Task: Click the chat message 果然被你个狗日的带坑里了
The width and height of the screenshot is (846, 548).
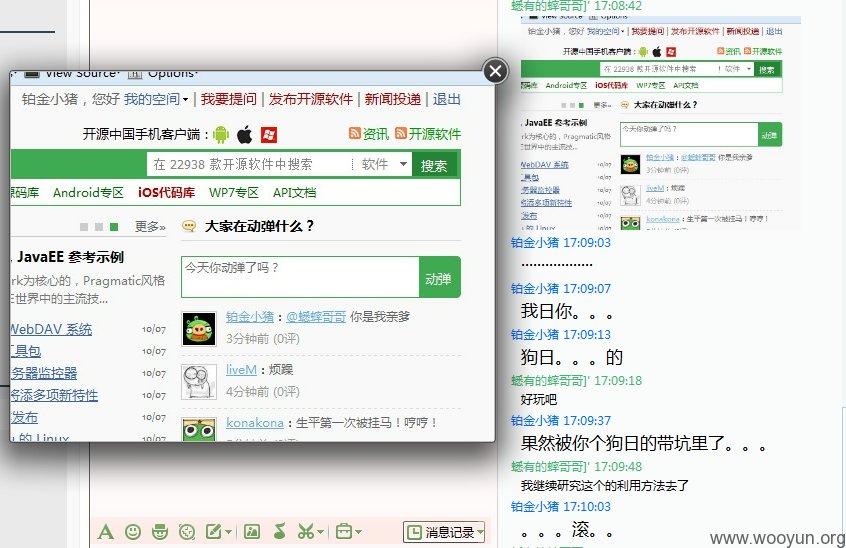Action: coord(643,443)
